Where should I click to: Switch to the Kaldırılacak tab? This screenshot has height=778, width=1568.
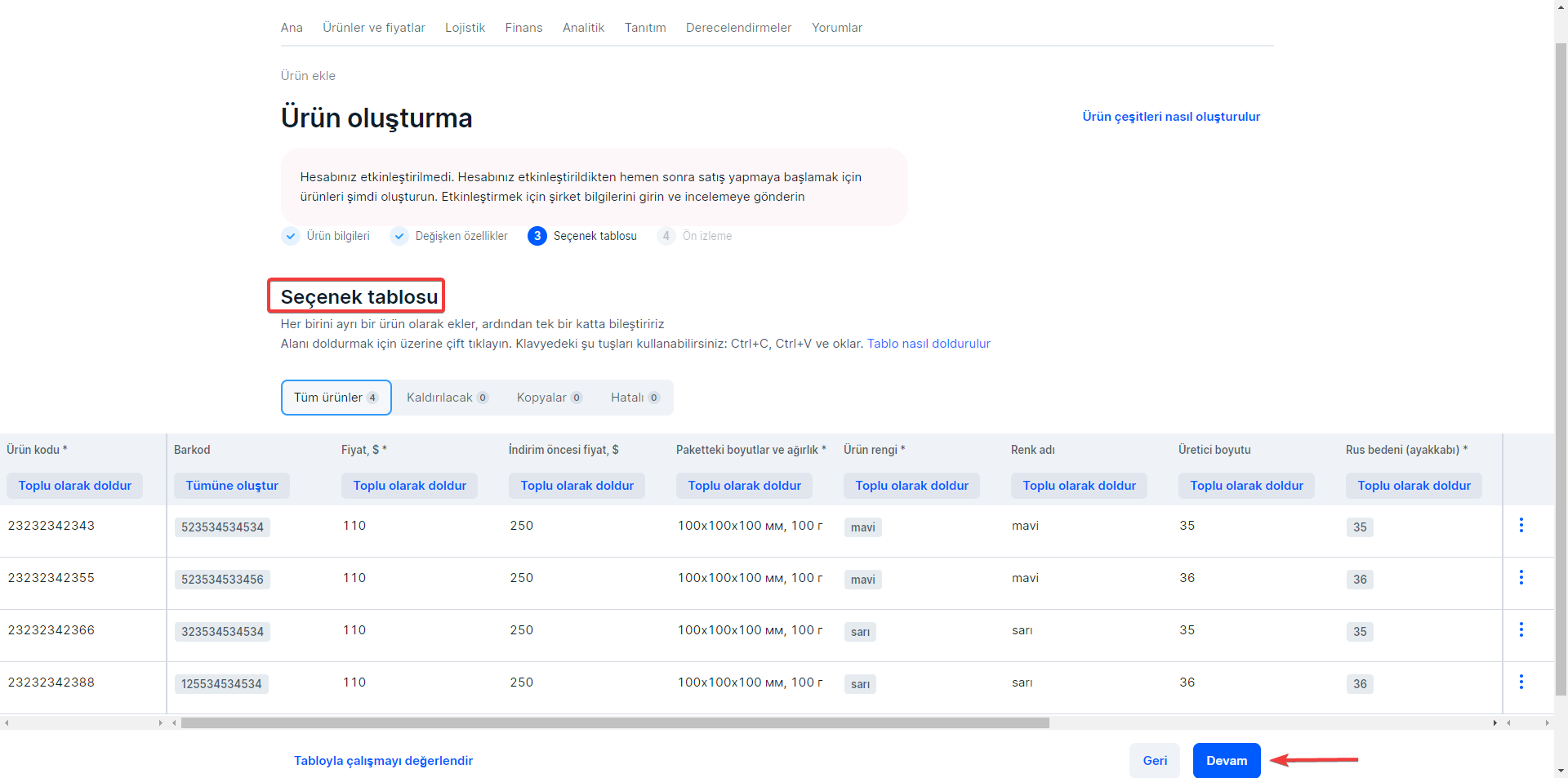[x=448, y=398]
